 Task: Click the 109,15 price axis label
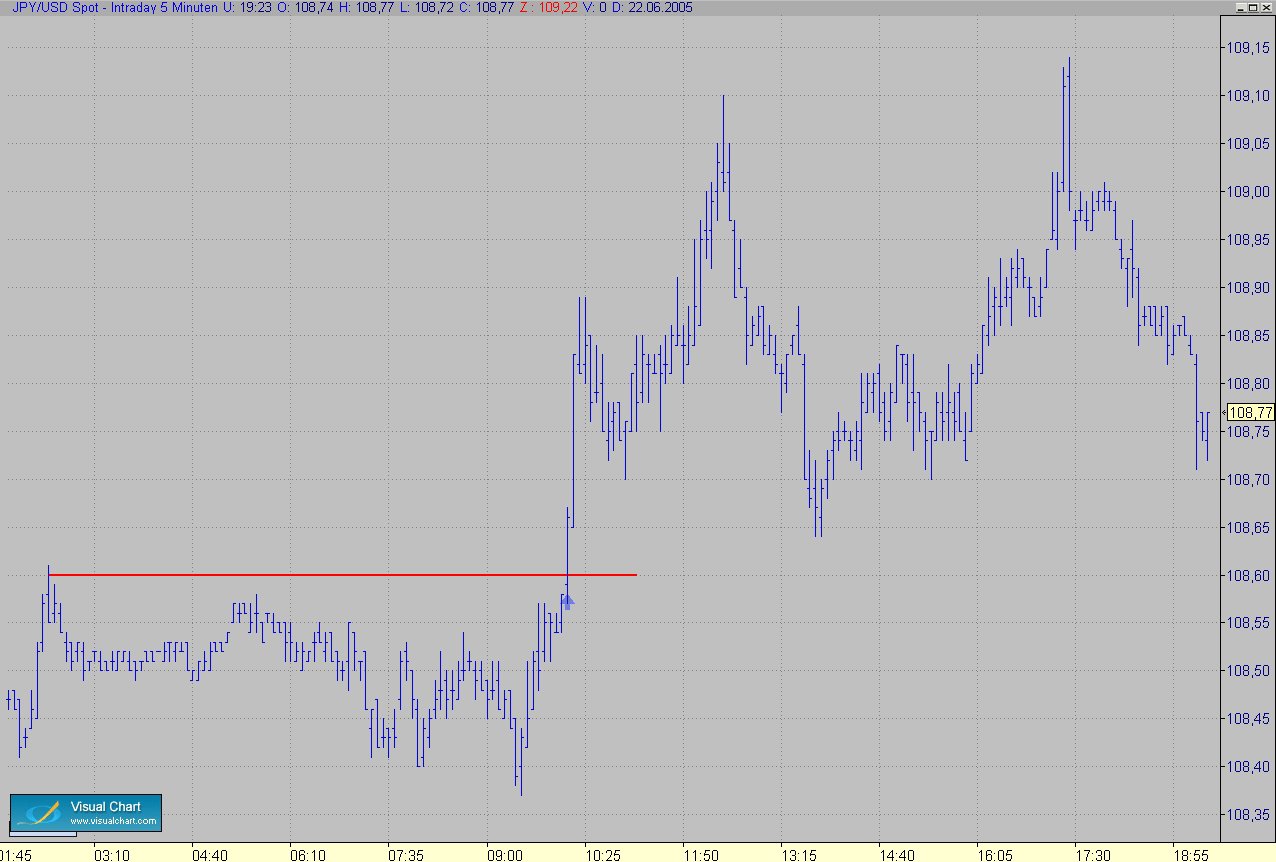click(x=1248, y=47)
